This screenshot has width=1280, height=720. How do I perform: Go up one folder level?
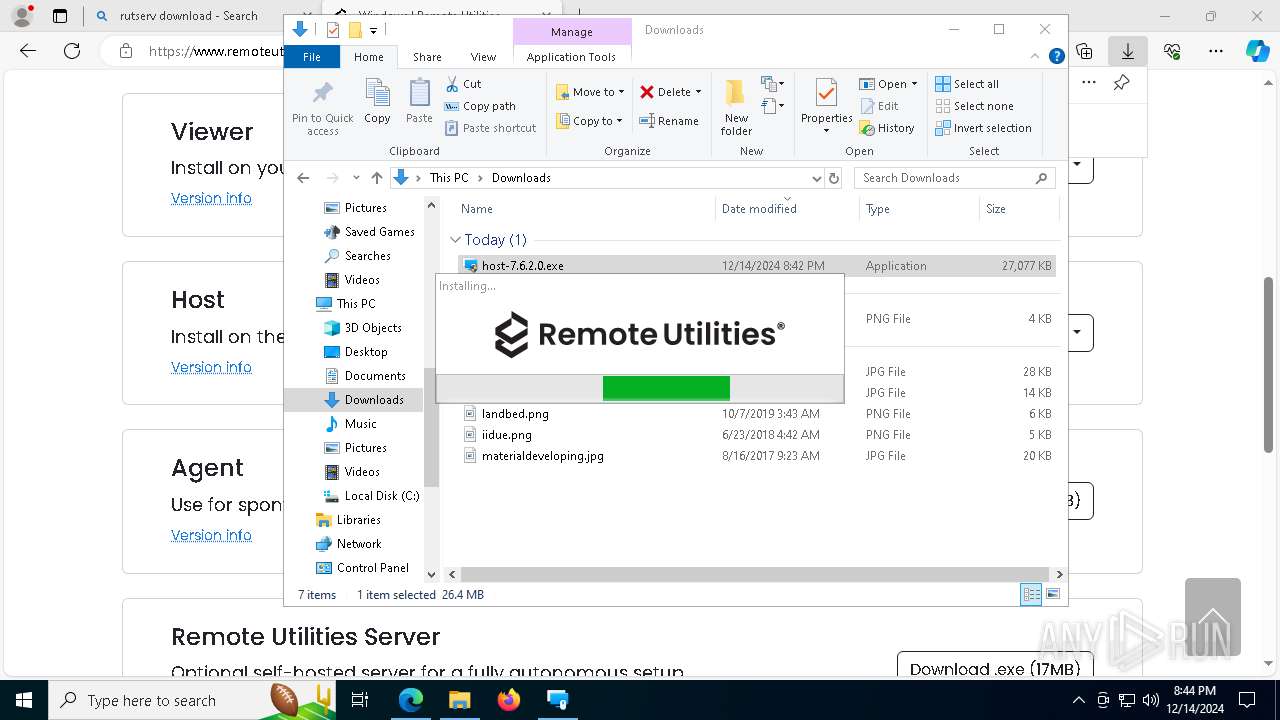[376, 178]
